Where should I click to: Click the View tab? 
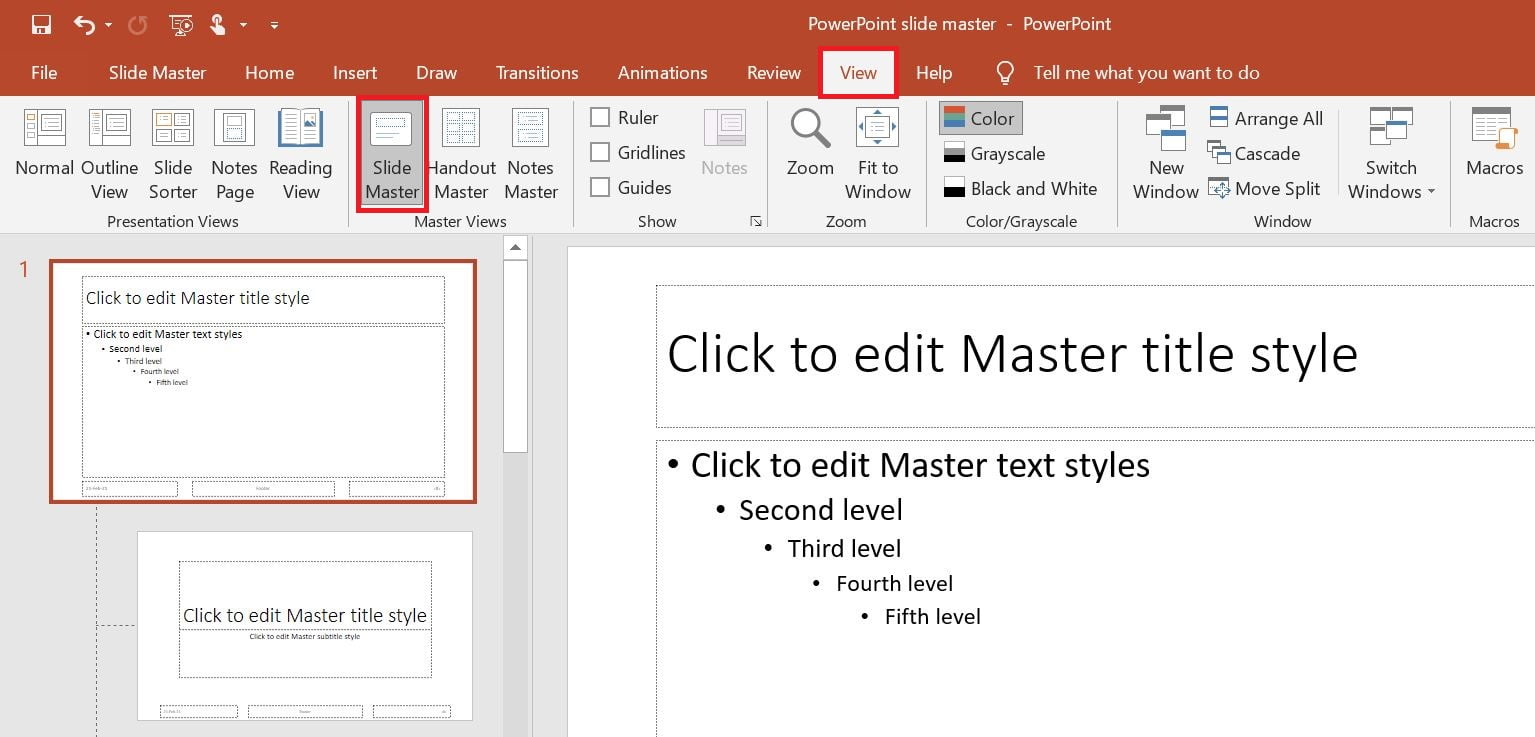coord(858,72)
